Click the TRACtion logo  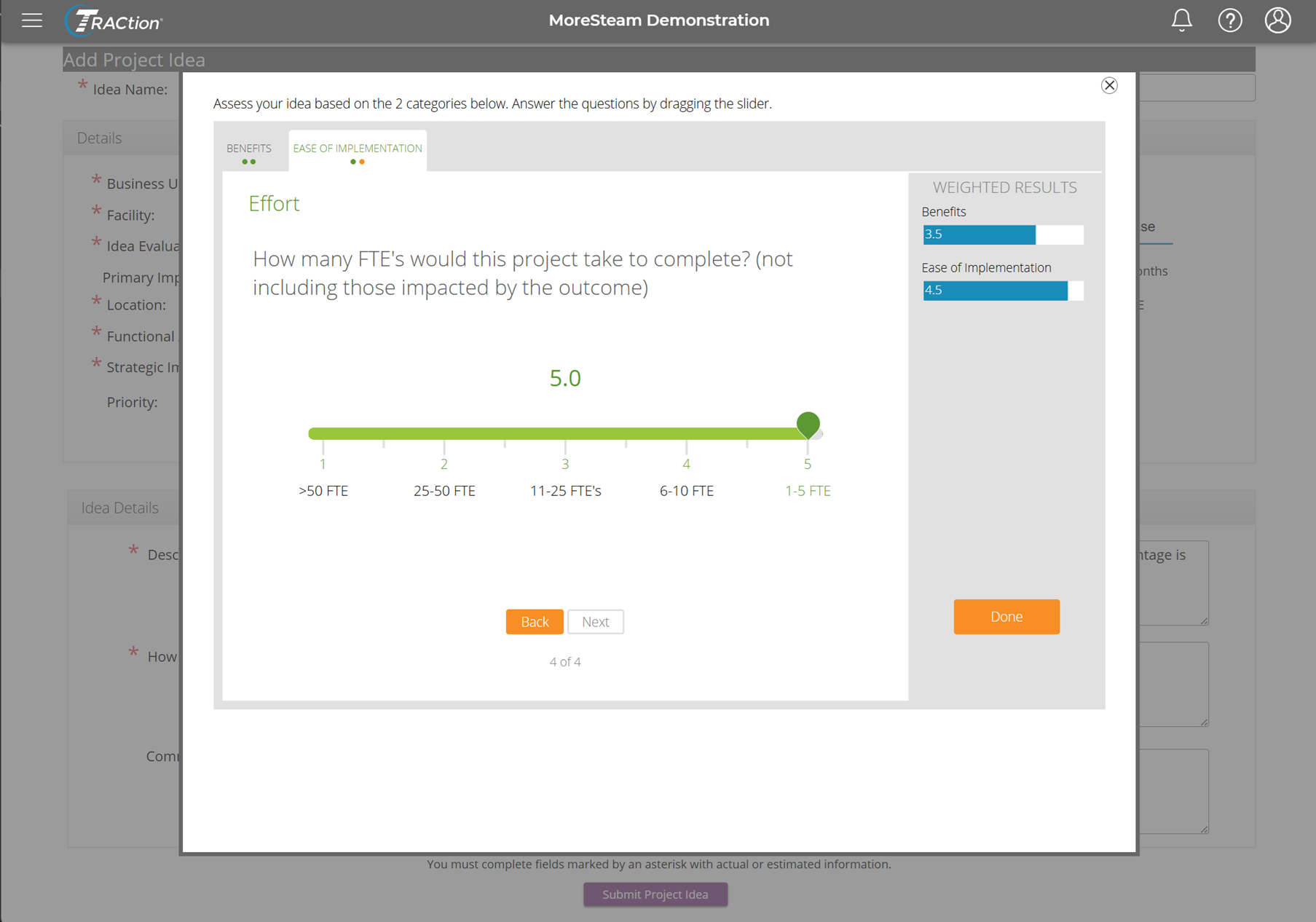coord(114,21)
